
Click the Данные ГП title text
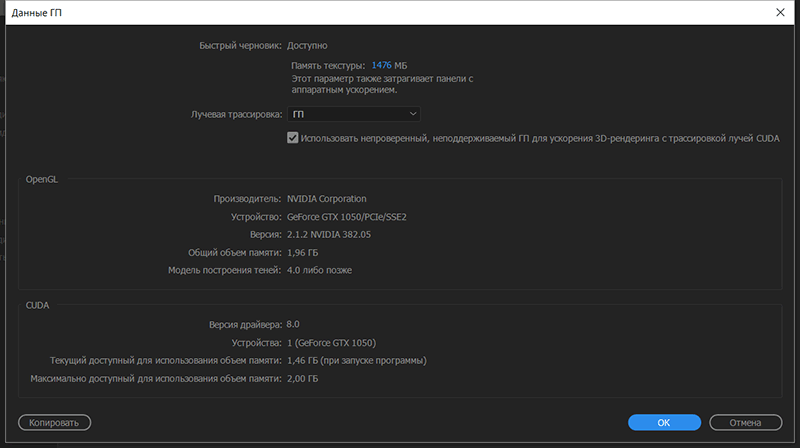click(37, 13)
